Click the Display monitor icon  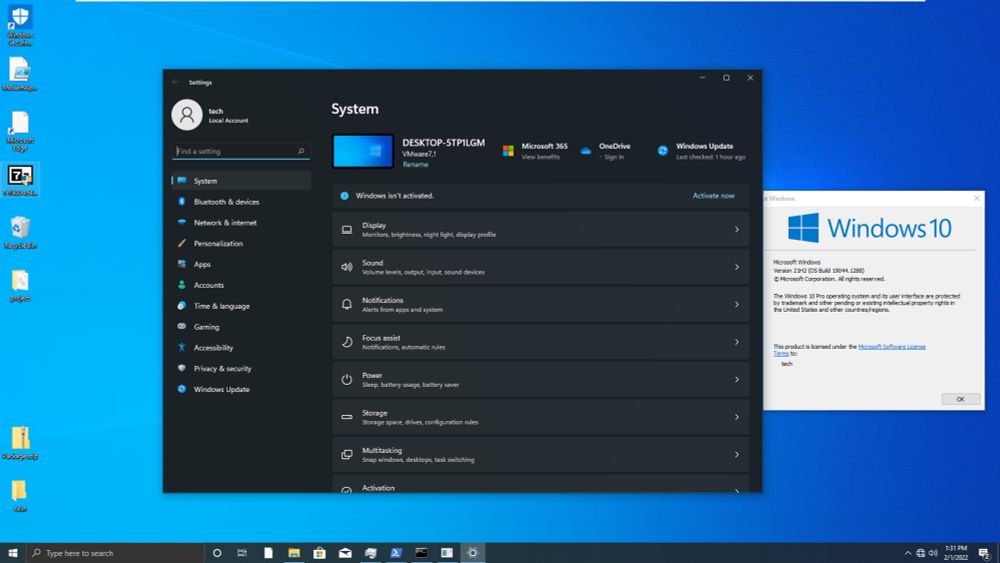tap(347, 230)
